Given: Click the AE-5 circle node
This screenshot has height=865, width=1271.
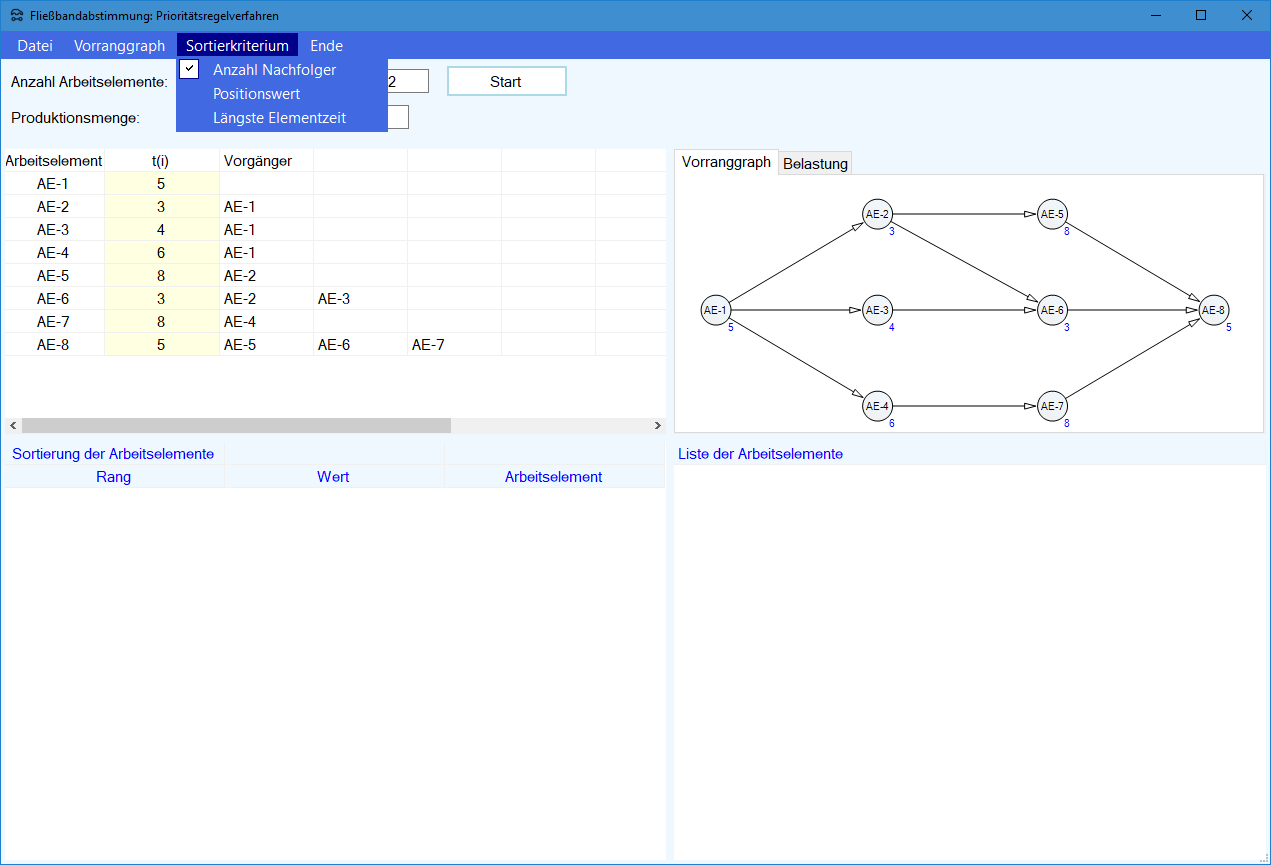Looking at the screenshot, I should 1052,214.
